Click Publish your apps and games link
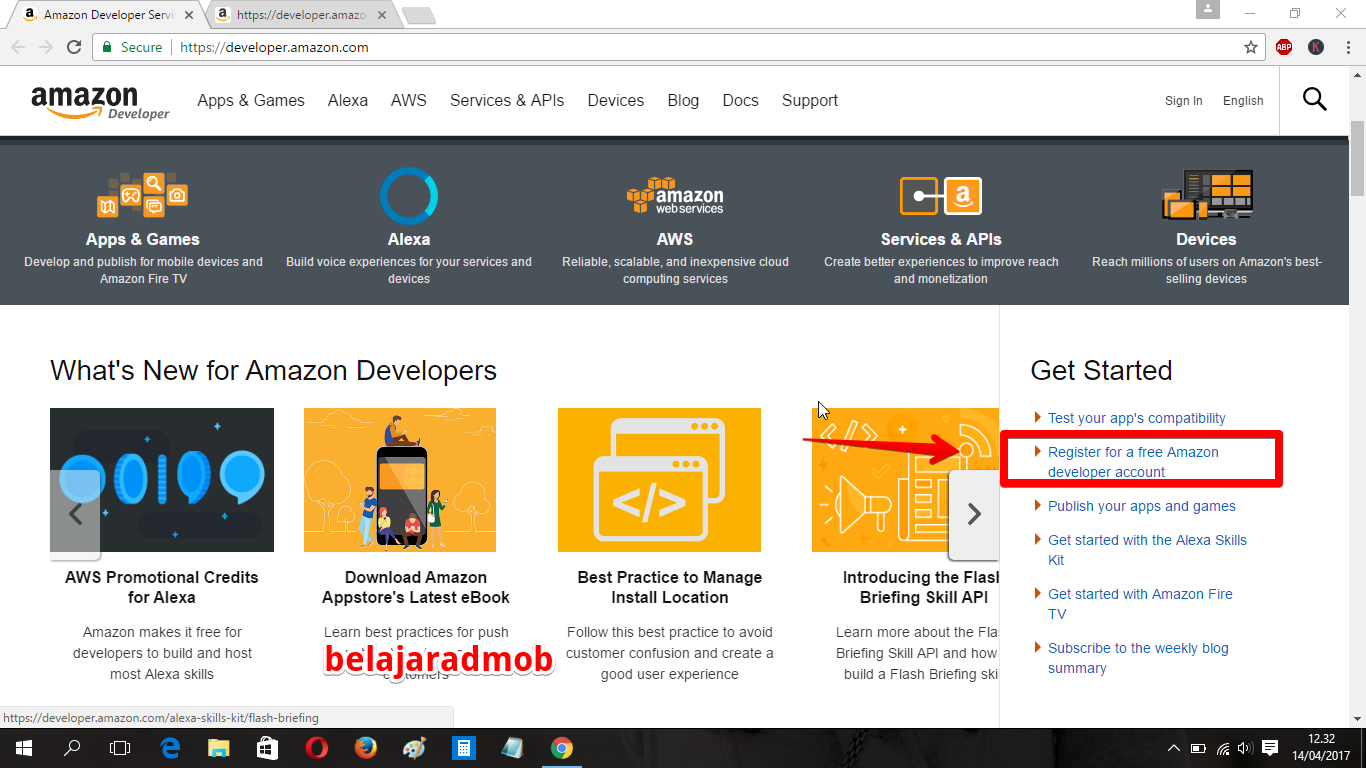Viewport: 1366px width, 768px height. [1142, 506]
